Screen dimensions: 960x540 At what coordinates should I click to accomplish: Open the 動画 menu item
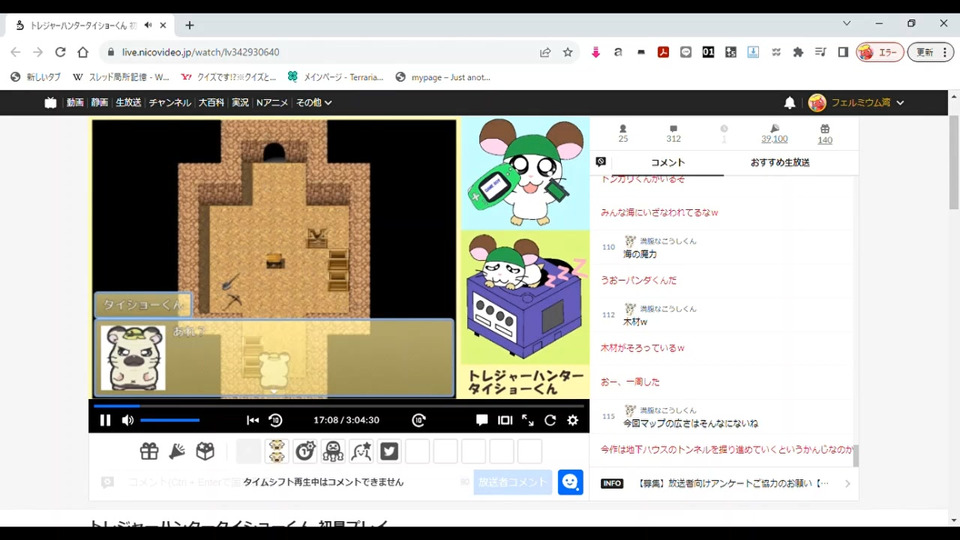[75, 103]
